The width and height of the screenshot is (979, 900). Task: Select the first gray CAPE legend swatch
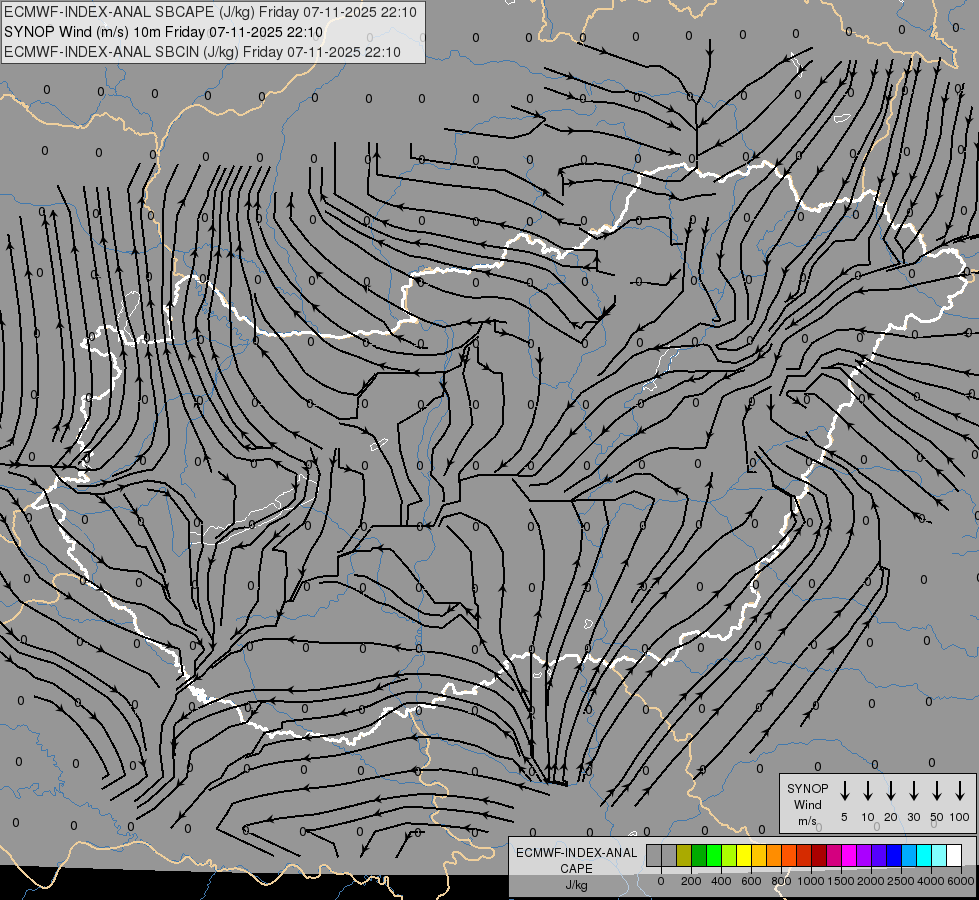654,855
